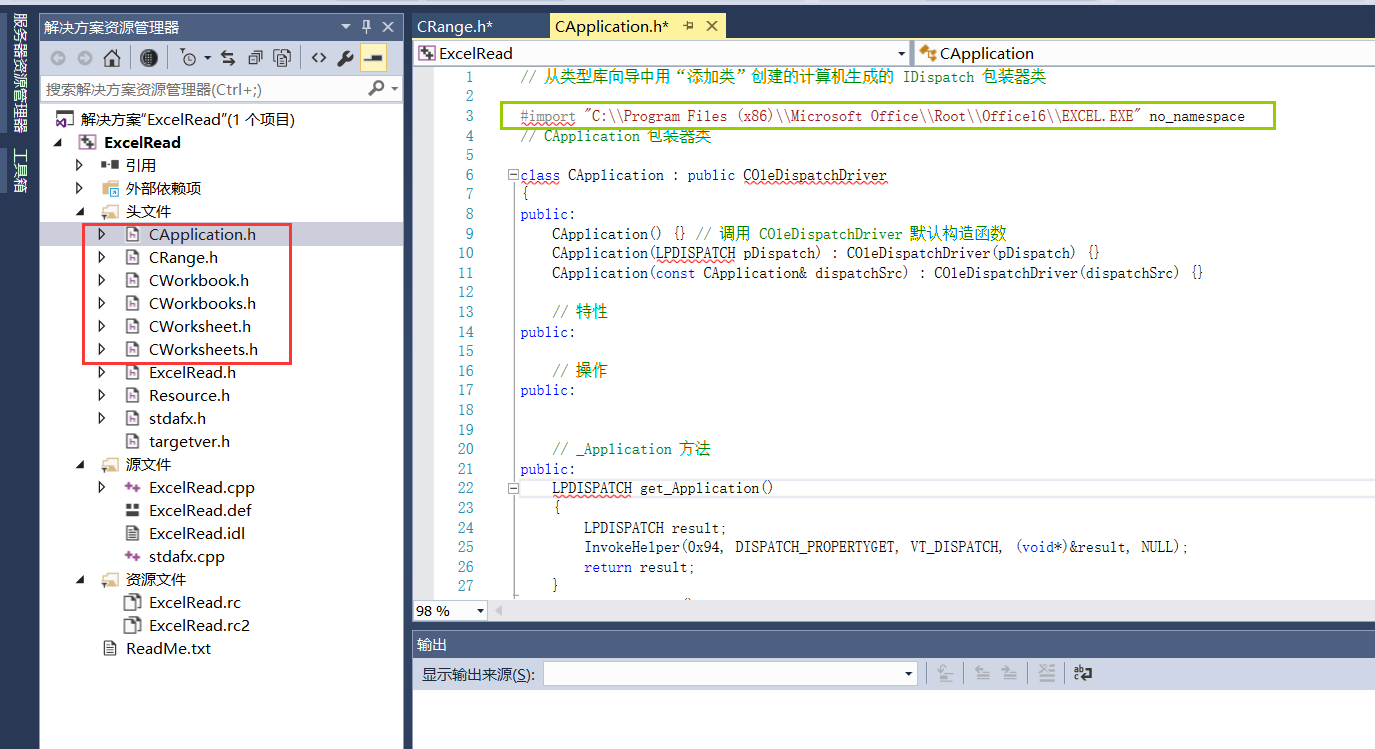Collapse the ExcelRead project node
This screenshot has height=749, width=1375.
57,142
